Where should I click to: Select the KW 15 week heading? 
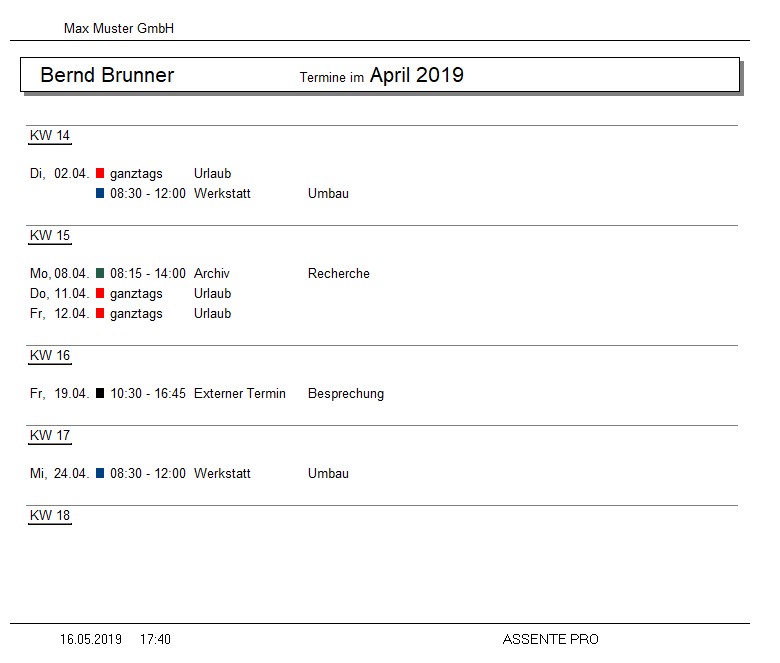[x=50, y=236]
